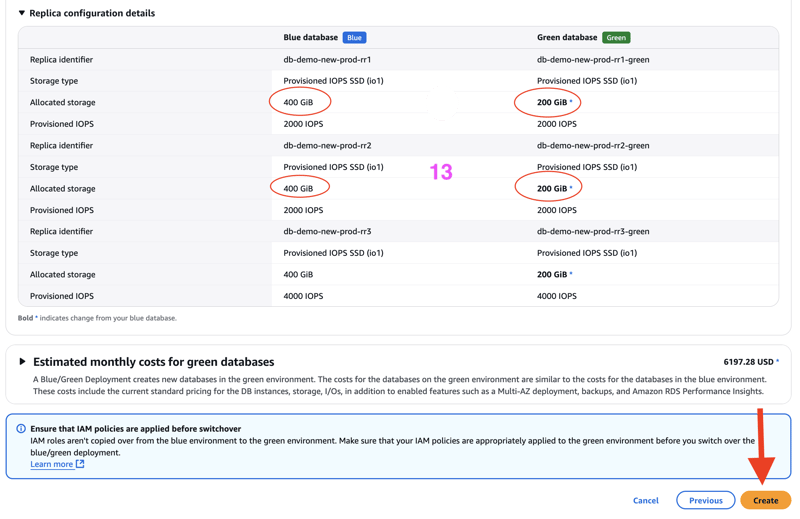
Task: Open the Learn more link
Action: (52, 464)
